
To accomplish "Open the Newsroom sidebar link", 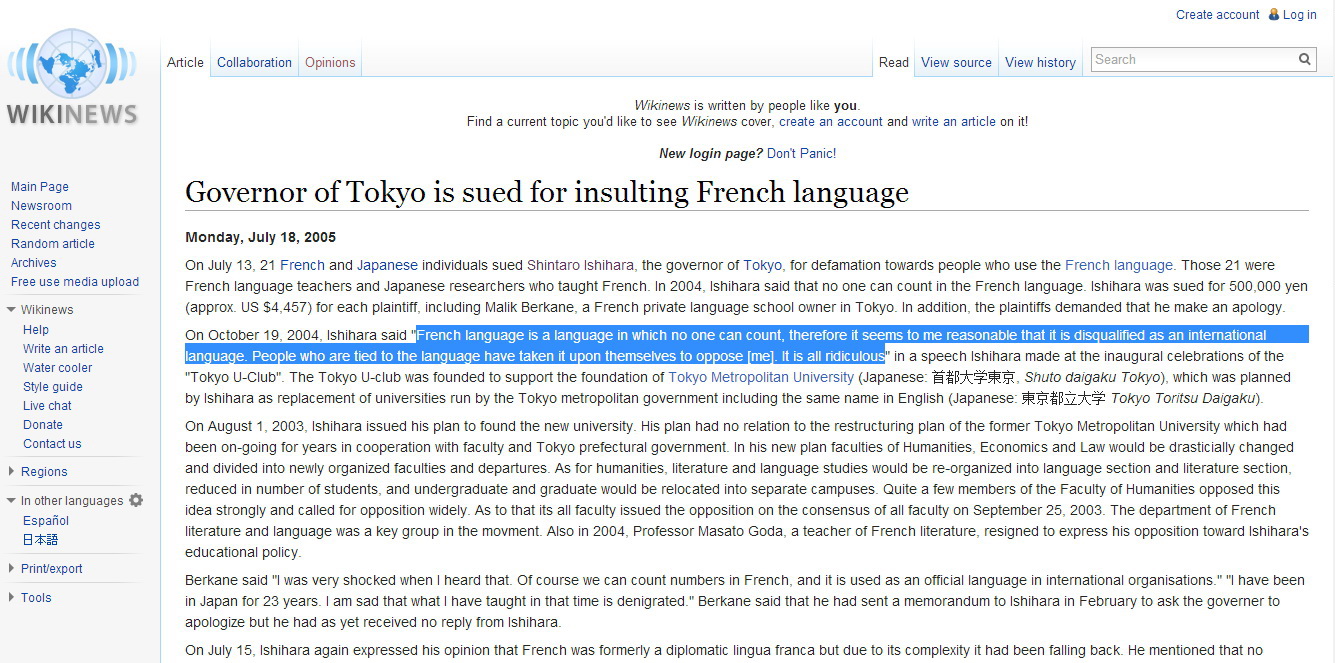I will [x=41, y=206].
